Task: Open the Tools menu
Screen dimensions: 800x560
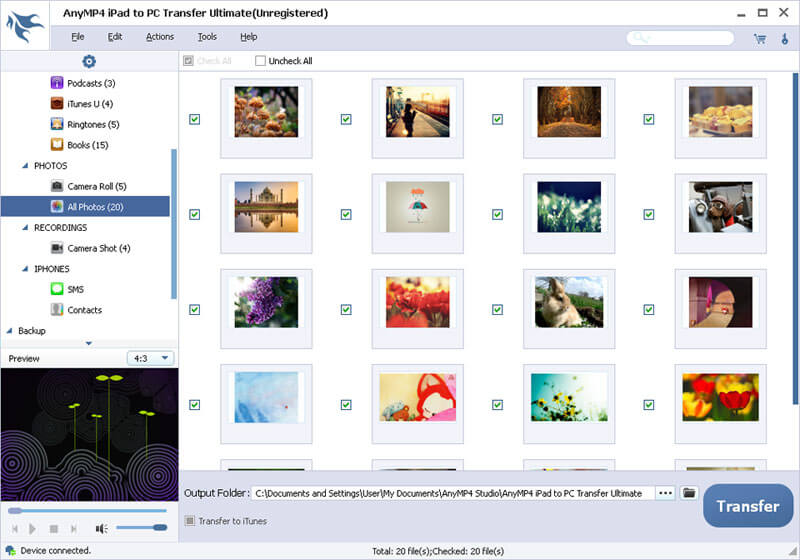Action: (x=207, y=37)
